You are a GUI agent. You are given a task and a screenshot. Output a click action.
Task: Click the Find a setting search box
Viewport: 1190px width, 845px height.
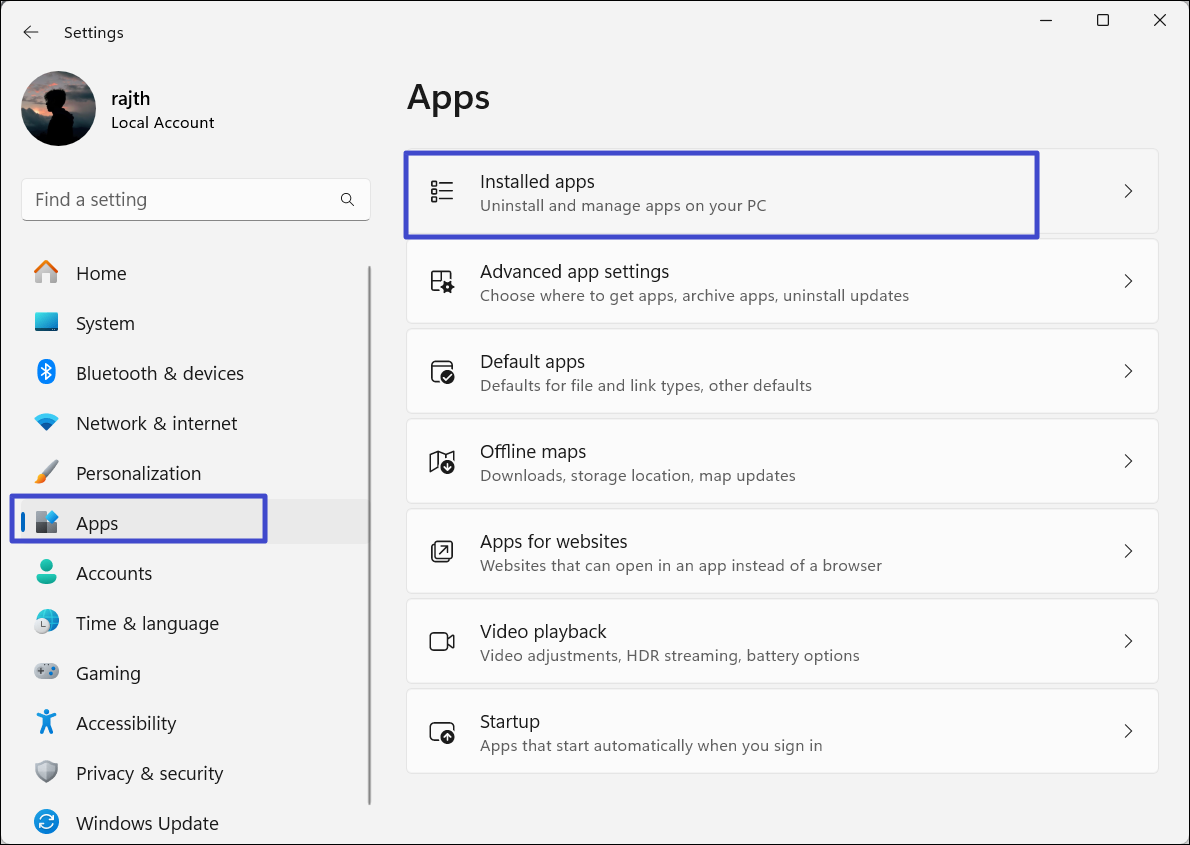point(180,200)
